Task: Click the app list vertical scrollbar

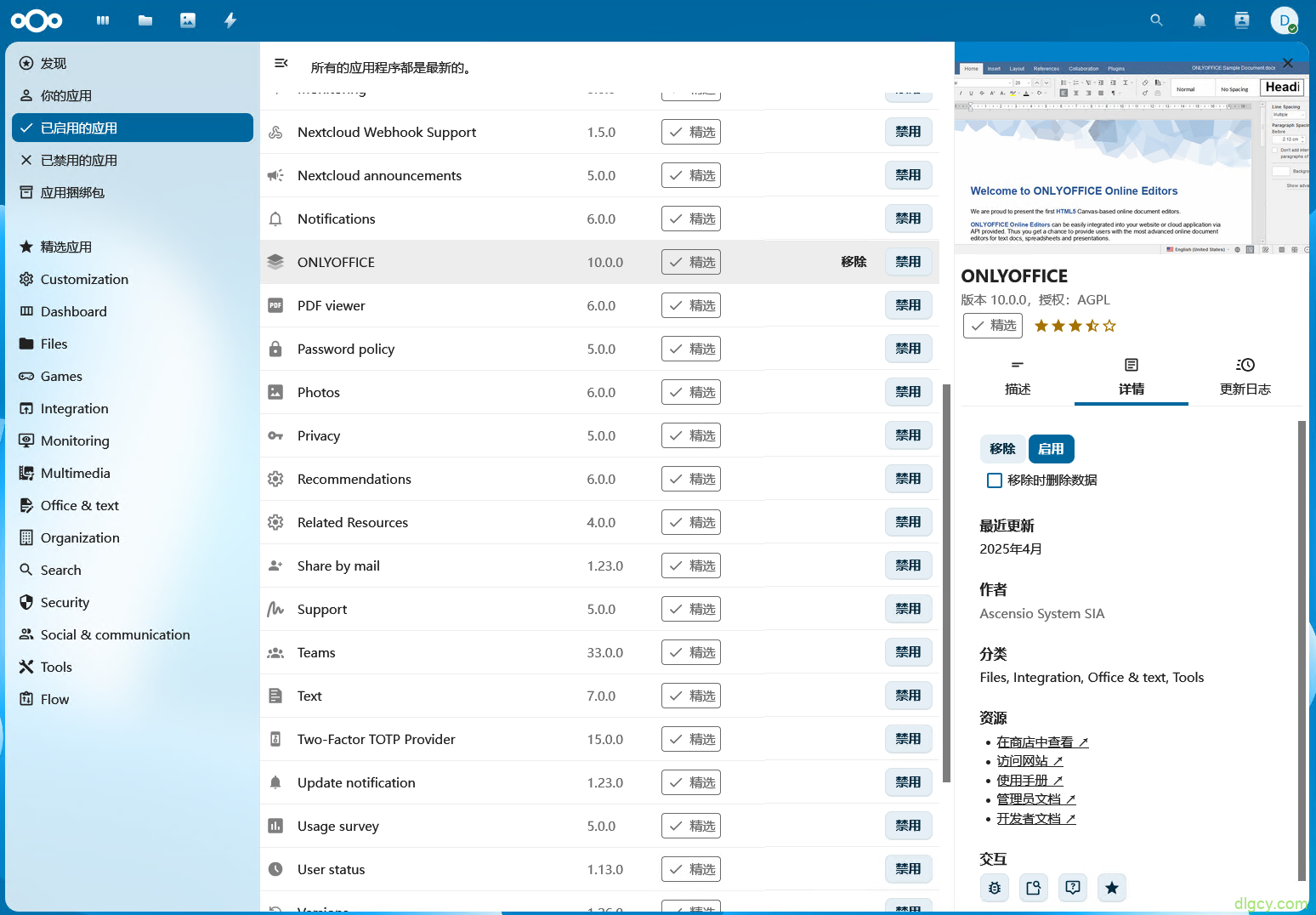Action: coord(946,583)
